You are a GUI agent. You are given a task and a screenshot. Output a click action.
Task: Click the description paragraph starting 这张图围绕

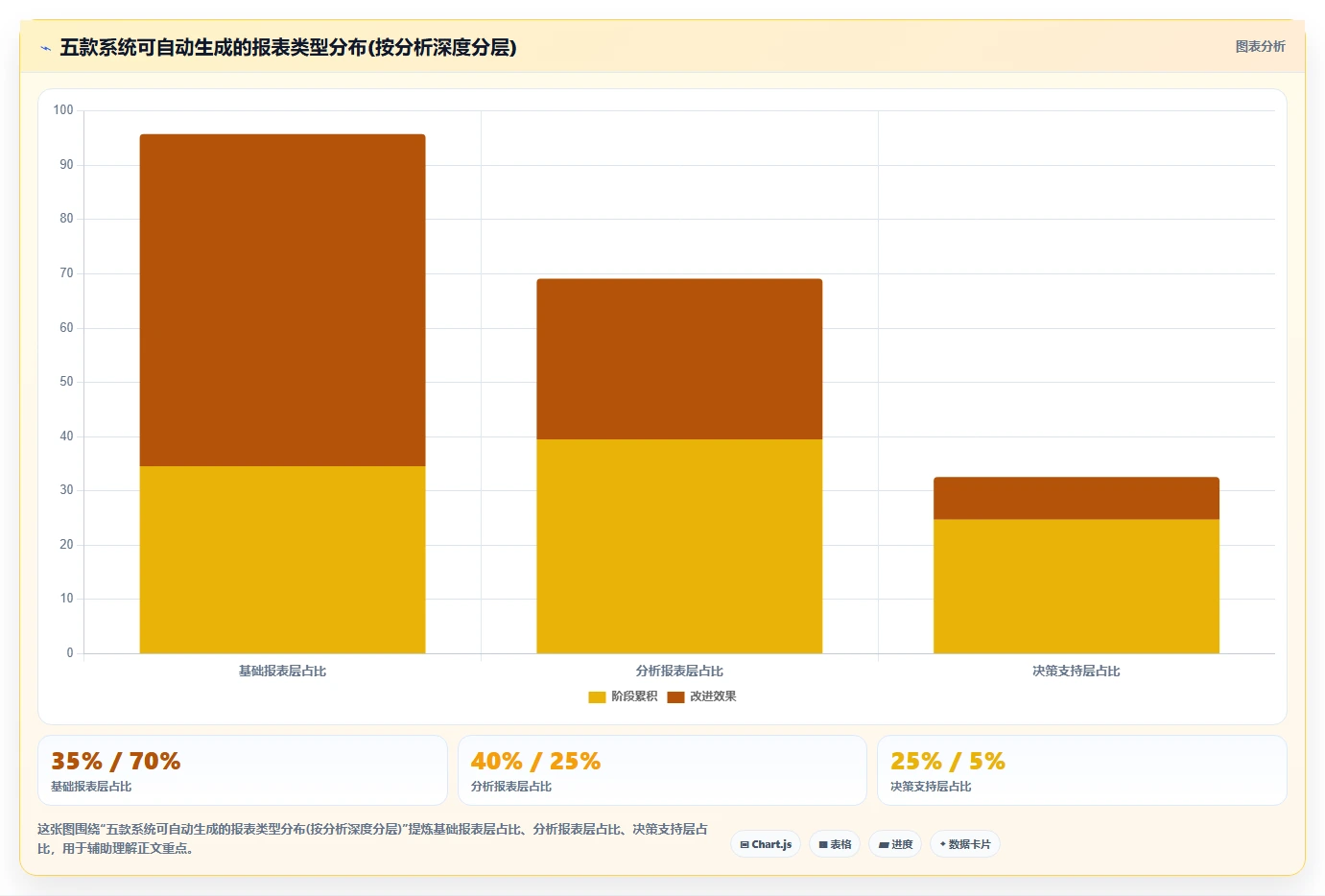point(373,838)
